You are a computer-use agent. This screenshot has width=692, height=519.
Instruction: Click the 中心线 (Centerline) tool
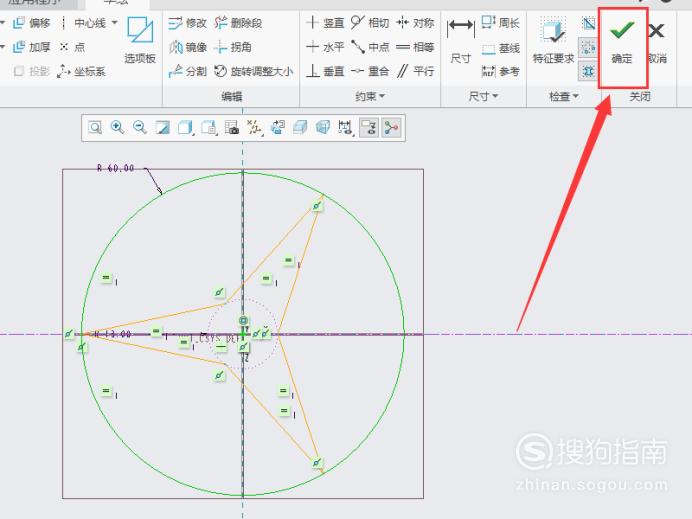85,23
